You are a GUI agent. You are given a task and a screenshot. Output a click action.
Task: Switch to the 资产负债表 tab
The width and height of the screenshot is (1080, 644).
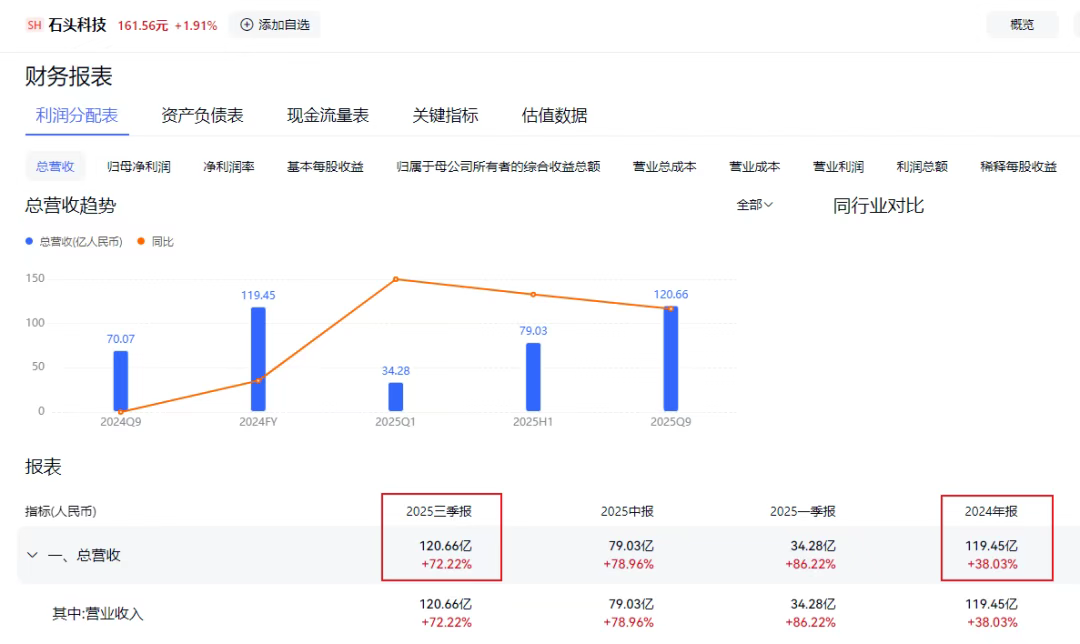(202, 116)
